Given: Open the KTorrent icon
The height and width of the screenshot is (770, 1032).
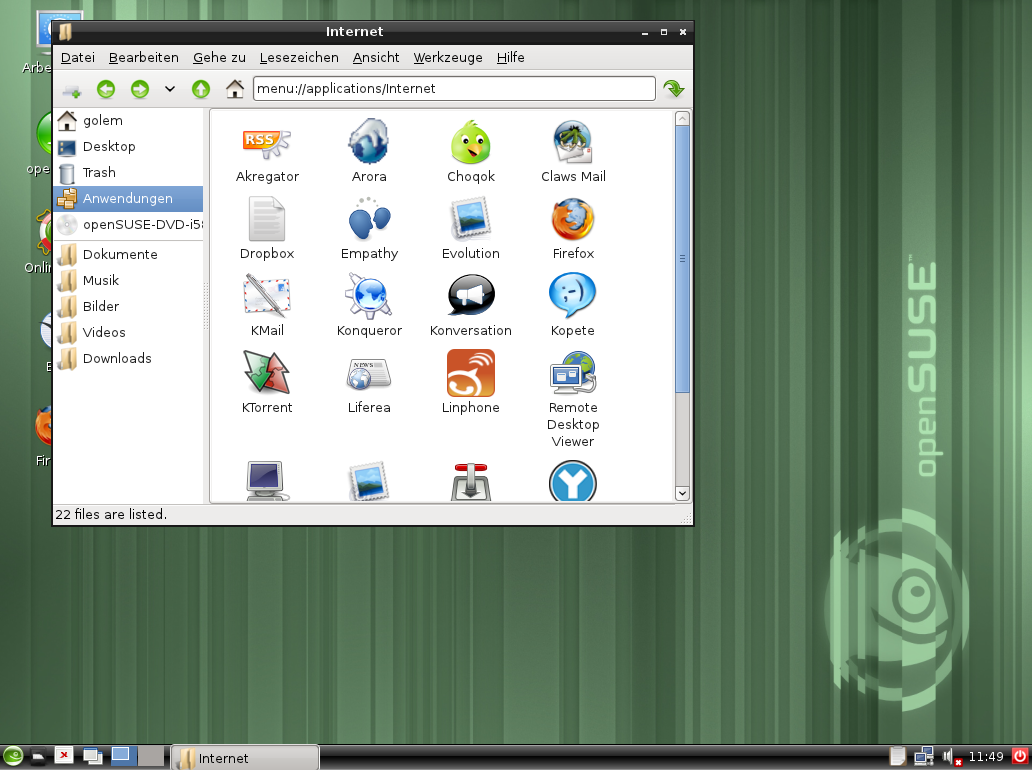Looking at the screenshot, I should tap(266, 374).
